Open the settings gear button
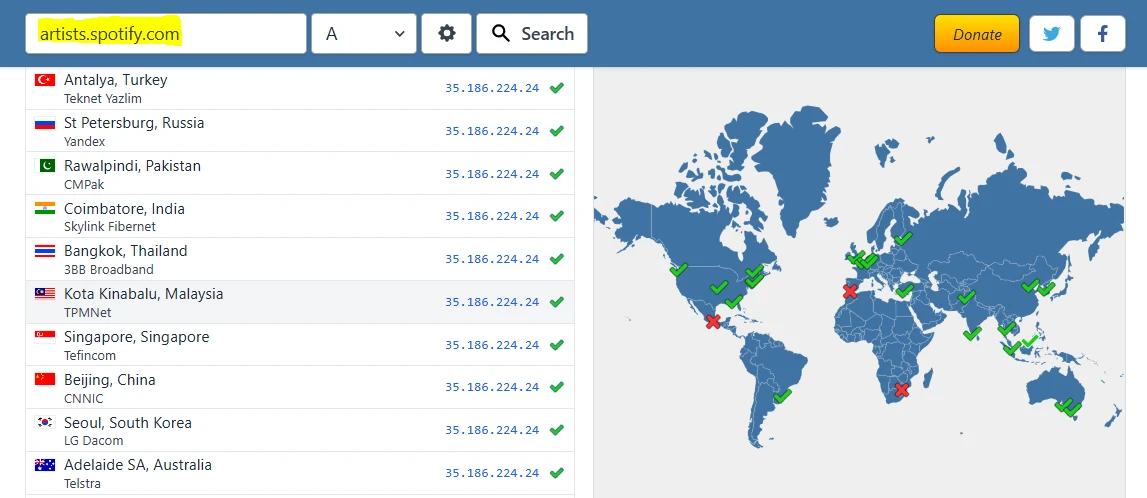 coord(446,34)
